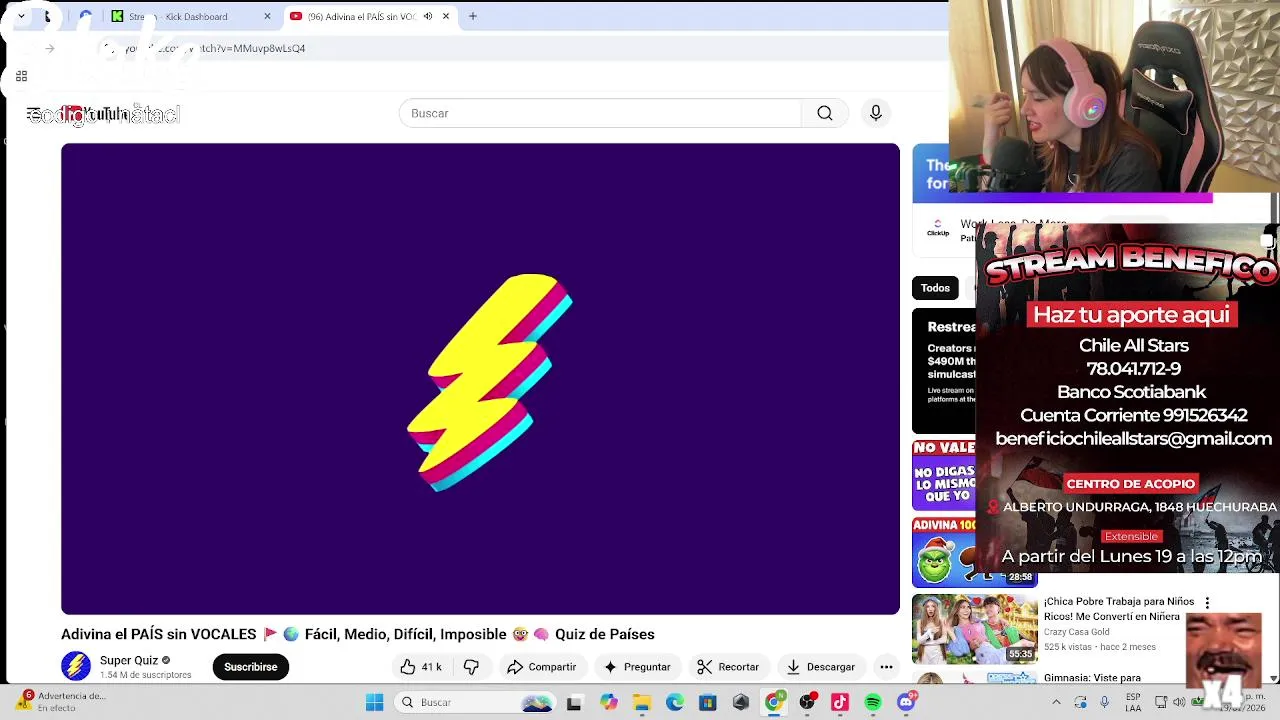
Task: Click the YouTube search magnifier button
Action: (825, 113)
